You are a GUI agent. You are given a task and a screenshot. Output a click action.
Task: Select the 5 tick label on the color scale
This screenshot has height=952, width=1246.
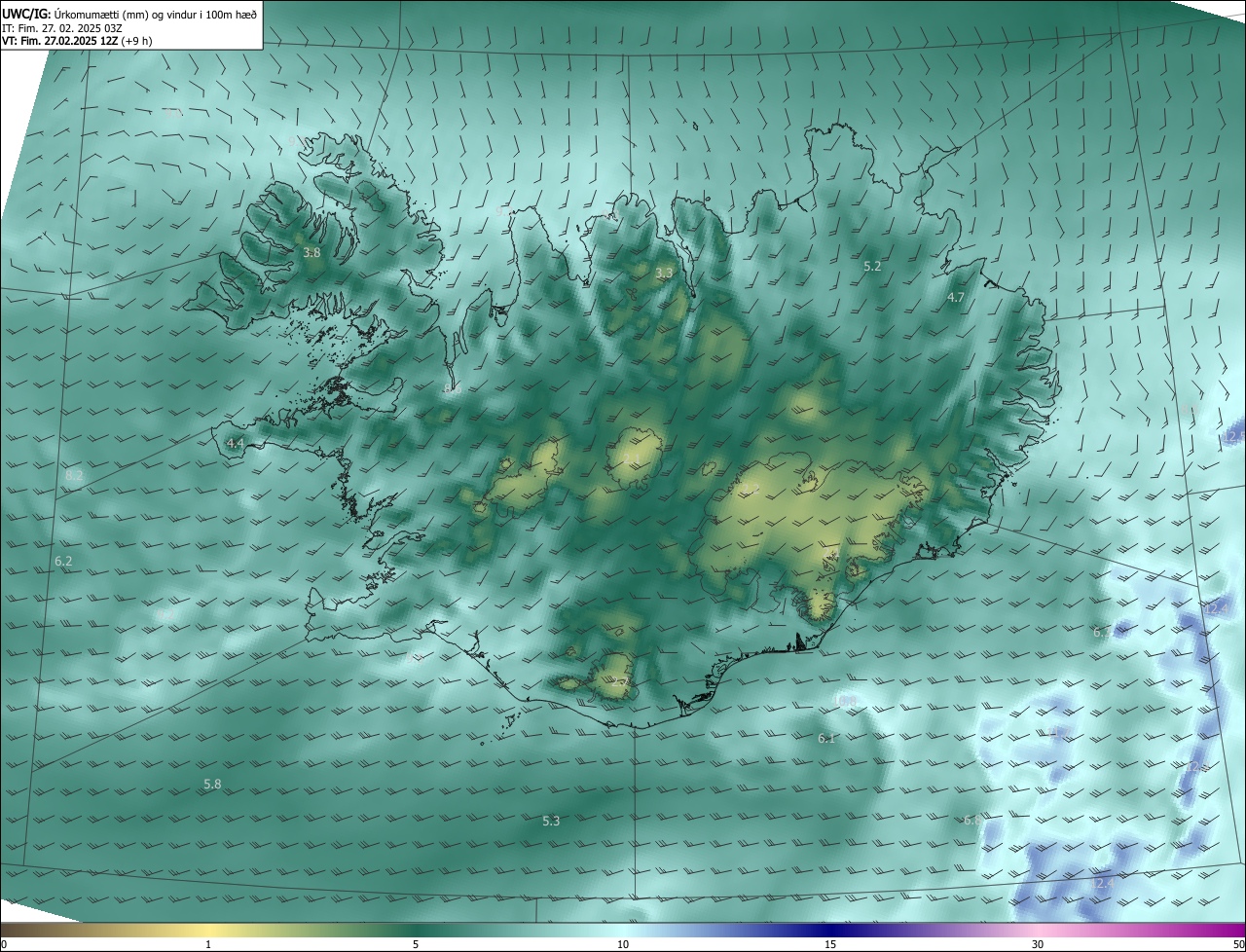click(x=416, y=944)
